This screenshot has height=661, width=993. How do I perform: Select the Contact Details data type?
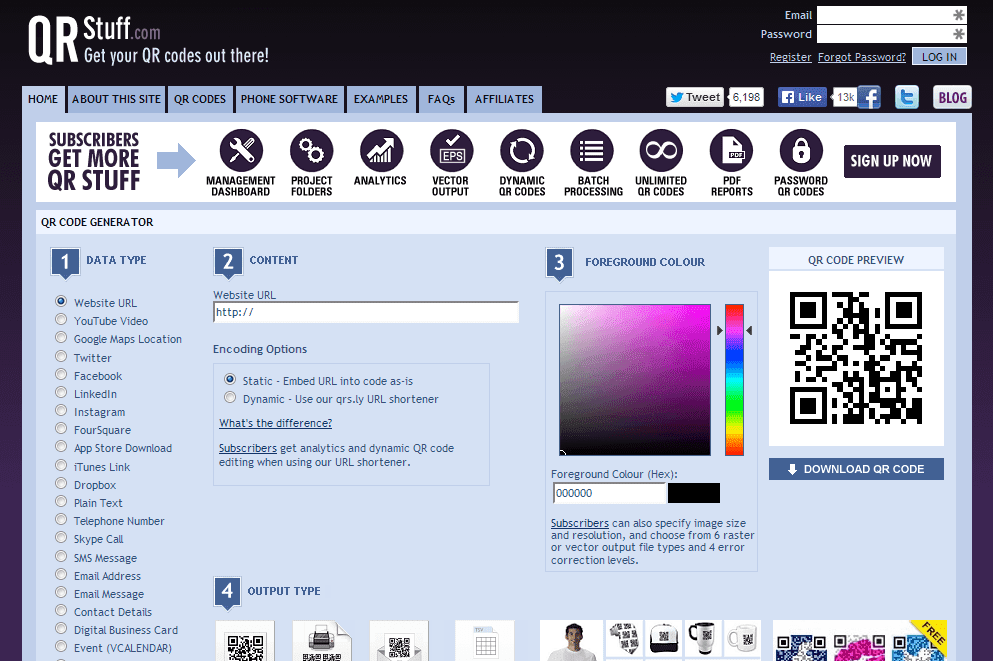[61, 610]
